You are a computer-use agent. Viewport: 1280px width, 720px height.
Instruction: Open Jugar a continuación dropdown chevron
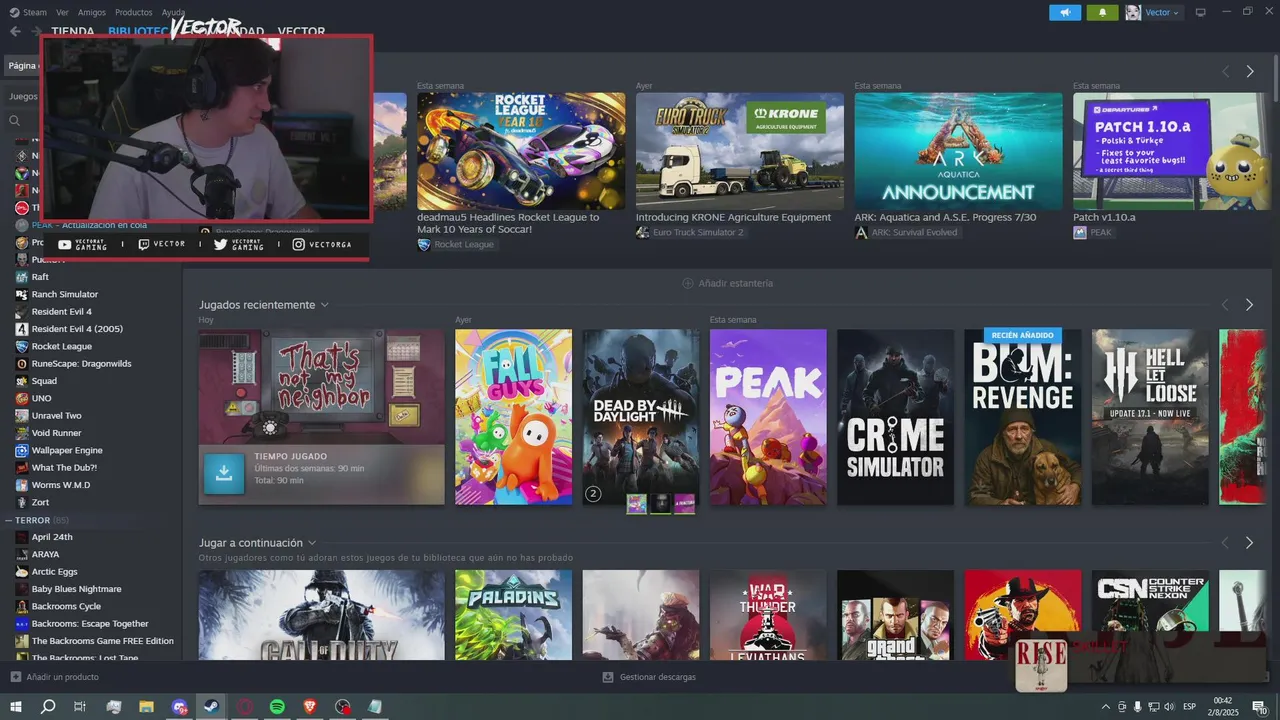[312, 543]
